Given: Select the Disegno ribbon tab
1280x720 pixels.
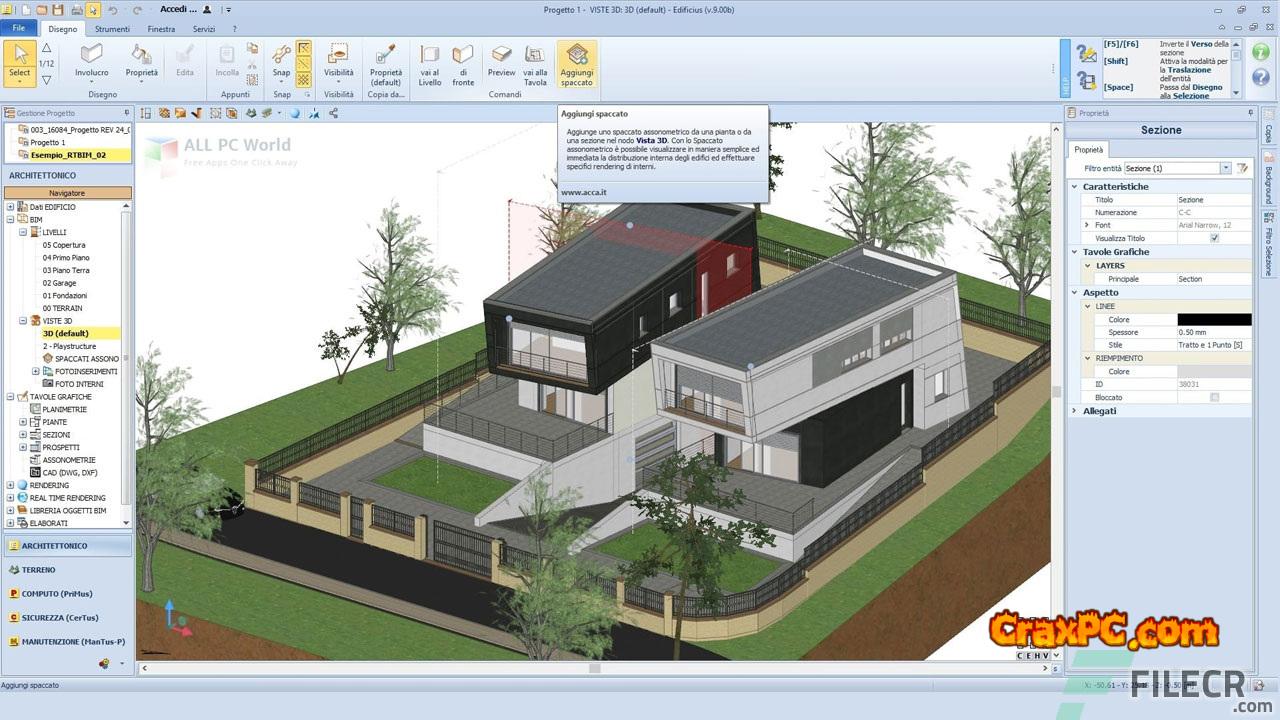Looking at the screenshot, I should point(62,29).
